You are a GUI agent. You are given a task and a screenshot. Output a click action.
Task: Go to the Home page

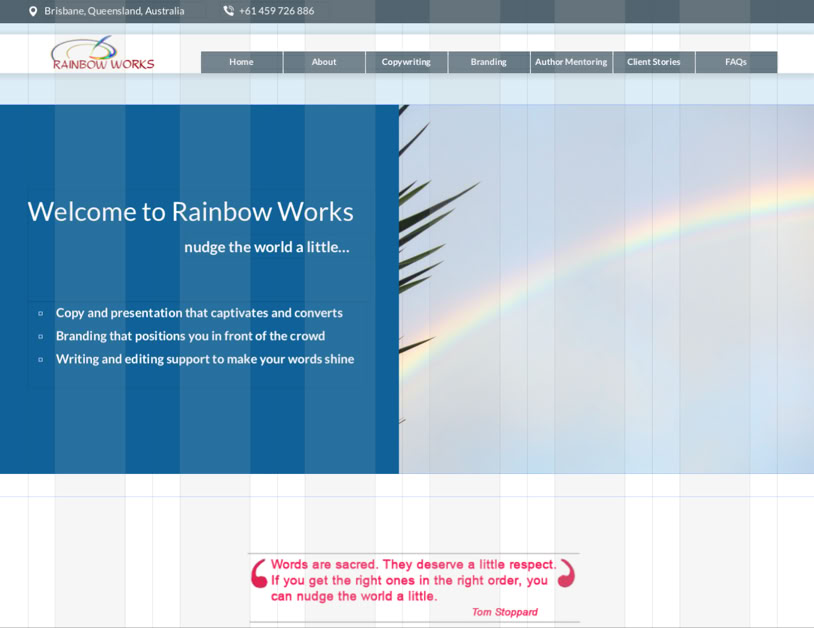point(241,62)
